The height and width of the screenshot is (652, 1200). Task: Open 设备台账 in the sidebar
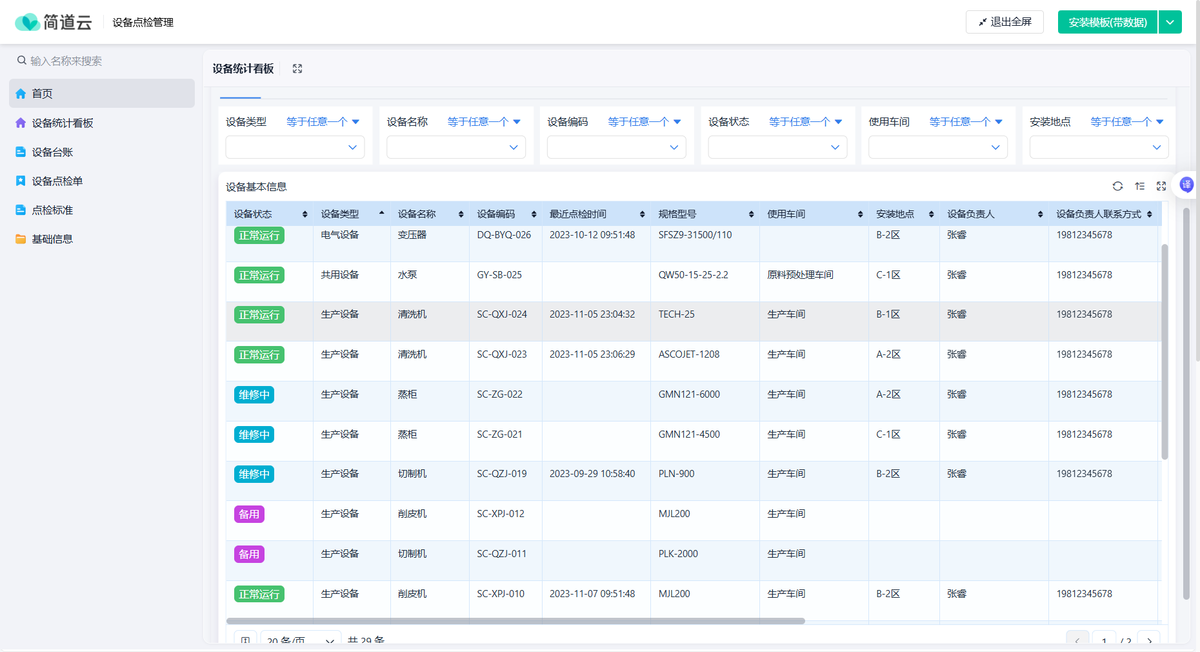(x=52, y=152)
